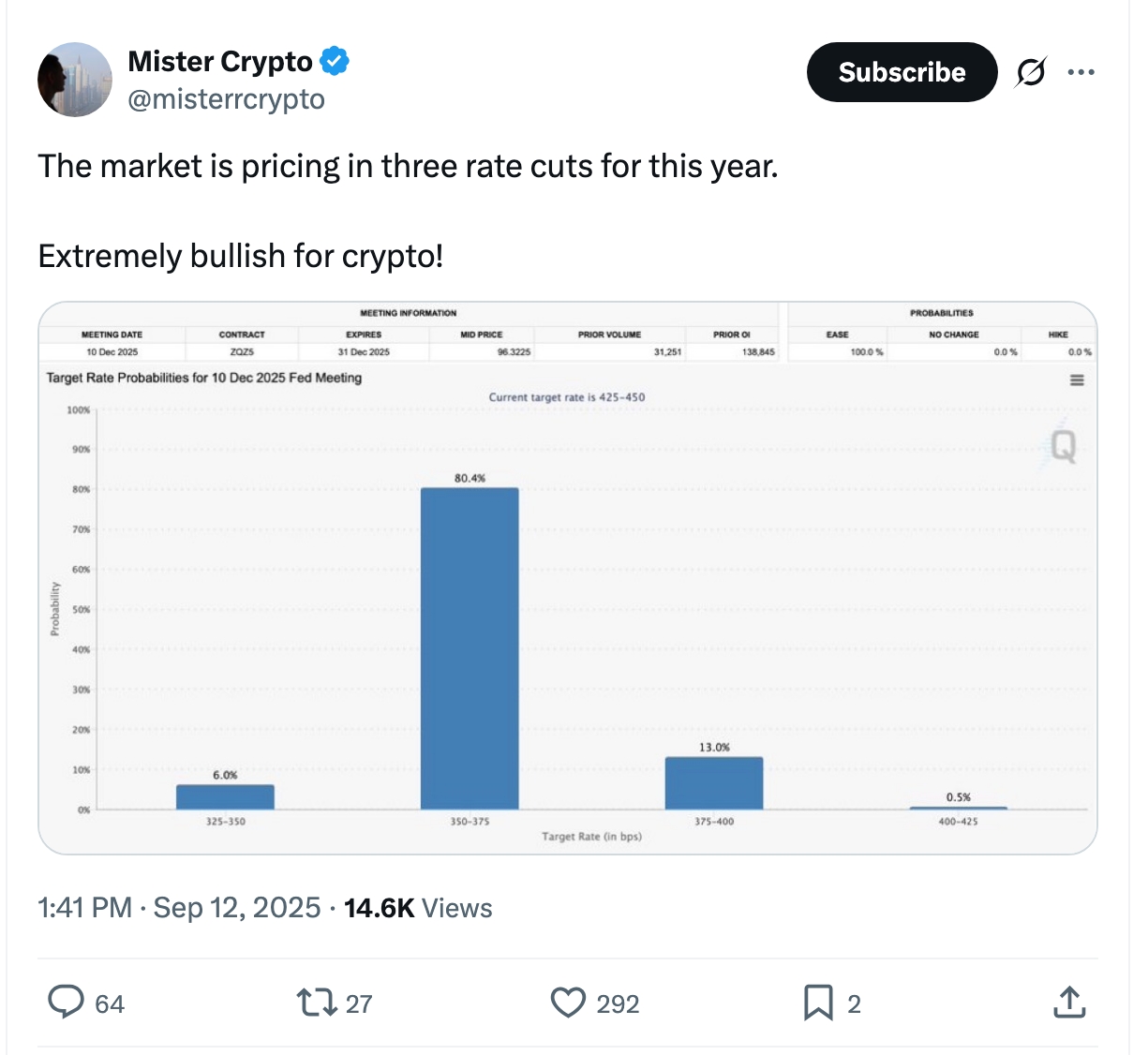Repost this tweet via retweet icon
Screen dimensions: 1148x1055
tap(316, 1003)
